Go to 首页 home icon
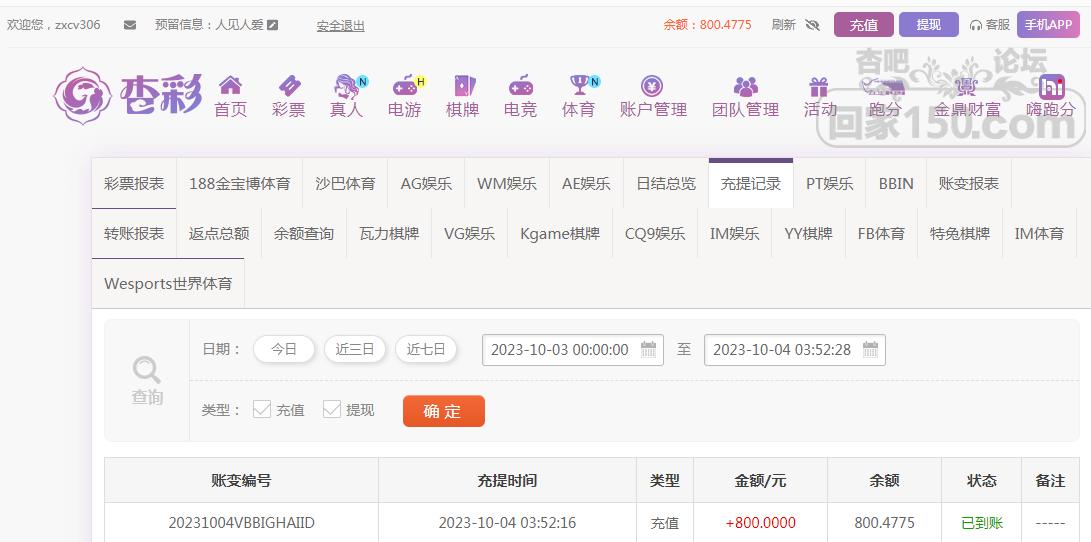This screenshot has width=1091, height=542. tap(230, 86)
